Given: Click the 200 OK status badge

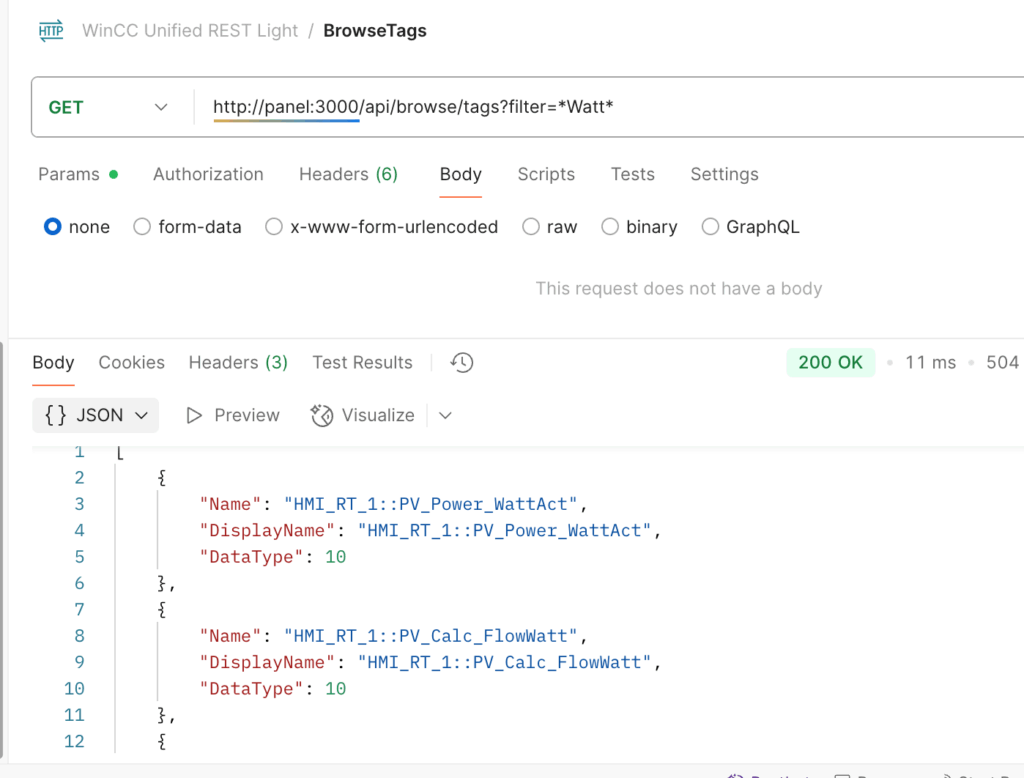Looking at the screenshot, I should [x=830, y=363].
